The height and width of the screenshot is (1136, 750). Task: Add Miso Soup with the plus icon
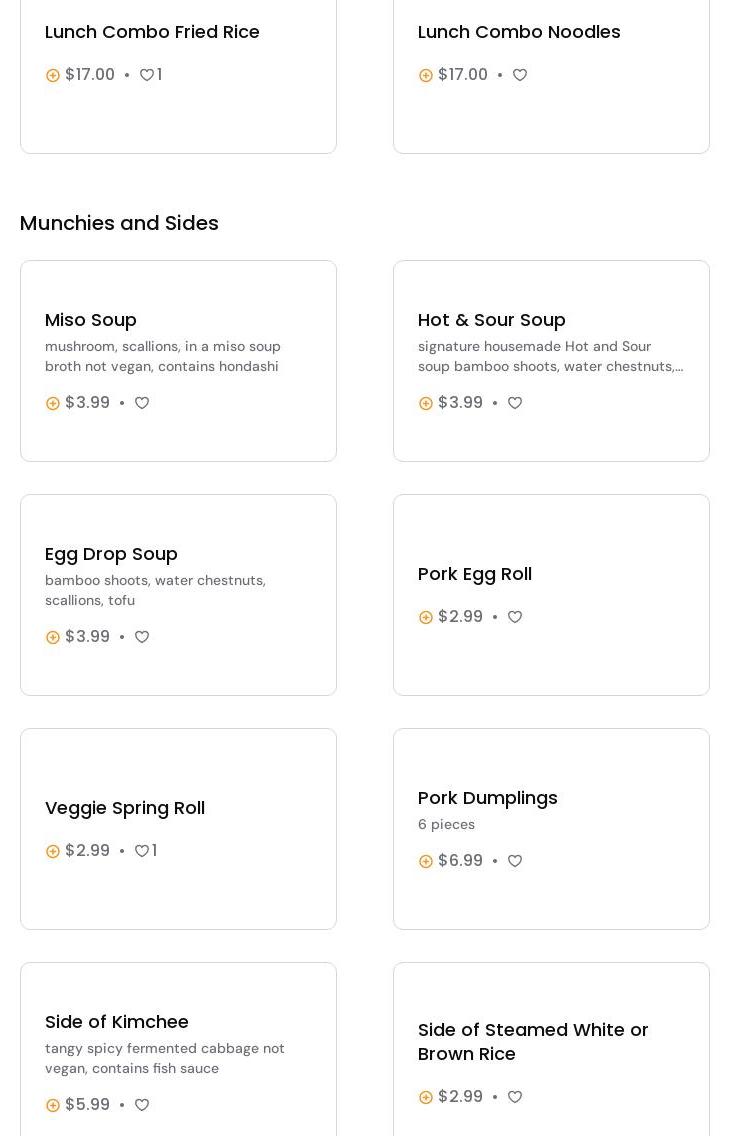pyautogui.click(x=53, y=403)
